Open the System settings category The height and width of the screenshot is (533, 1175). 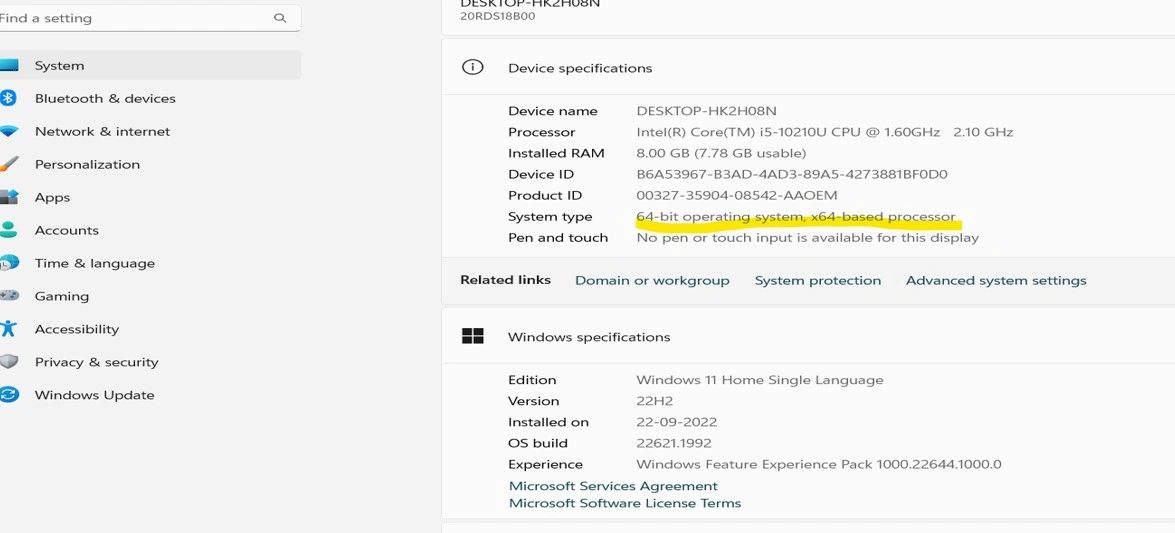(x=150, y=65)
